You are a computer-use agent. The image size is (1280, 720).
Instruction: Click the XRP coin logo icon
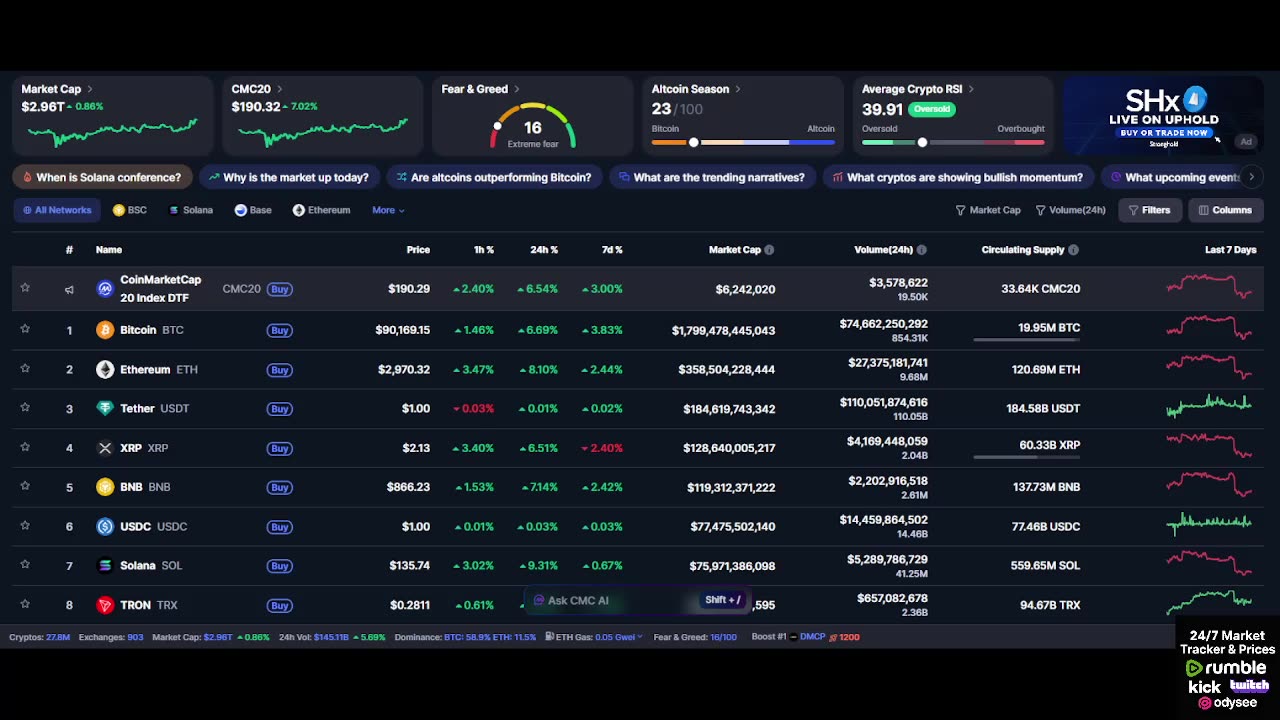pyautogui.click(x=105, y=448)
